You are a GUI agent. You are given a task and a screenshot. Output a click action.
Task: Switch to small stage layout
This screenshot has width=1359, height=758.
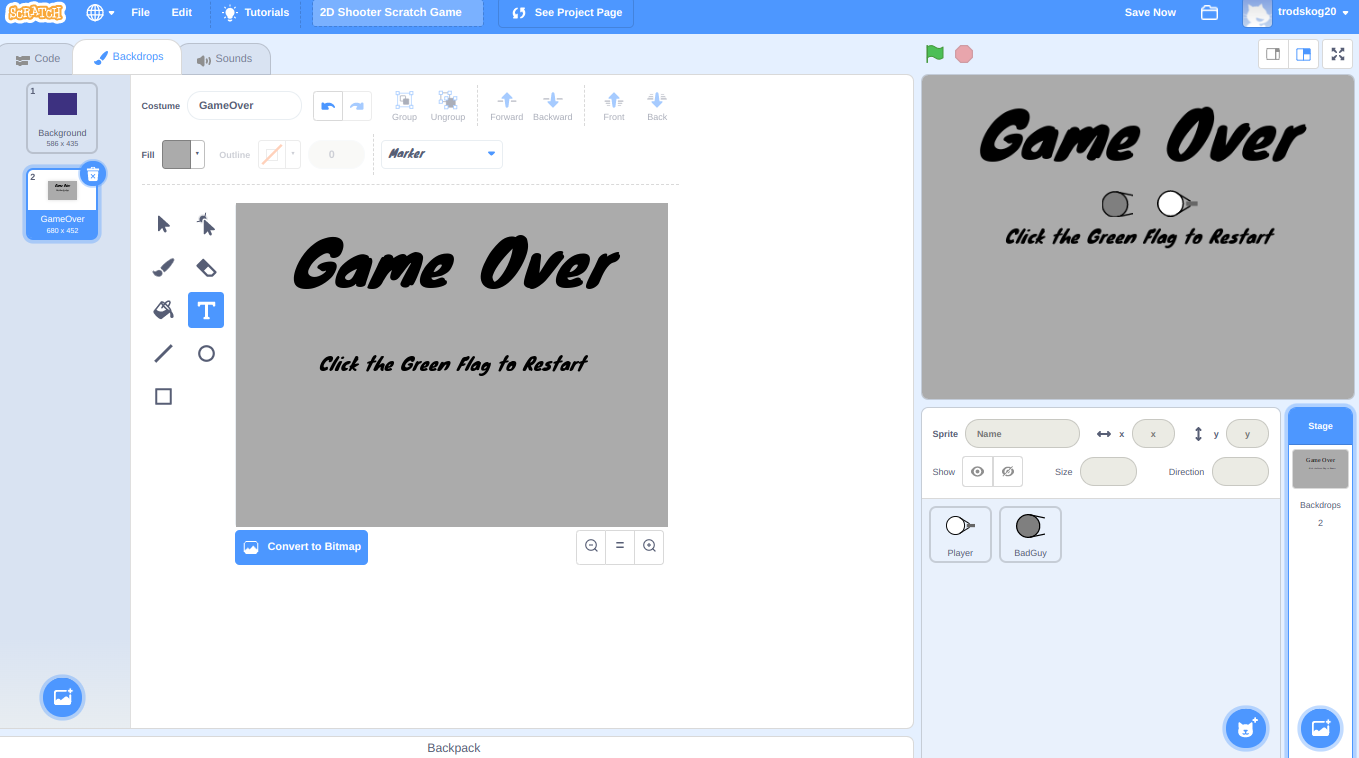[x=1273, y=53]
